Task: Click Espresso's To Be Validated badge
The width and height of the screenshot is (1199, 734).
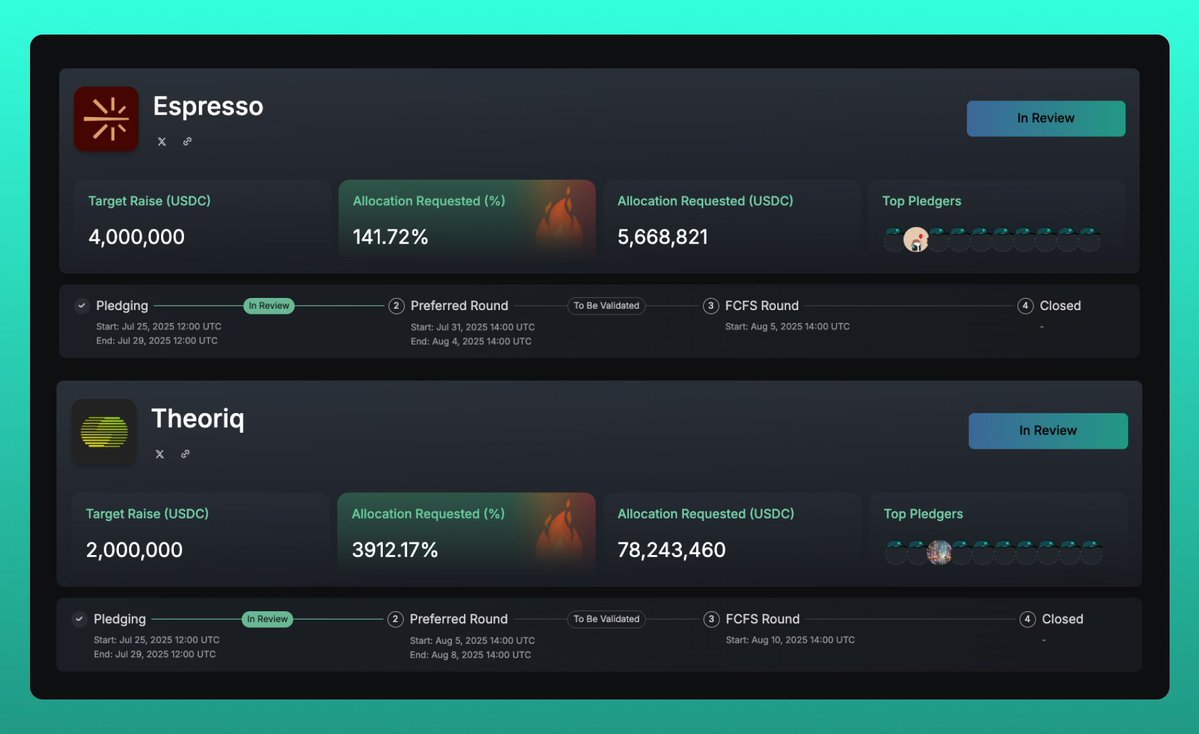Action: tap(606, 306)
